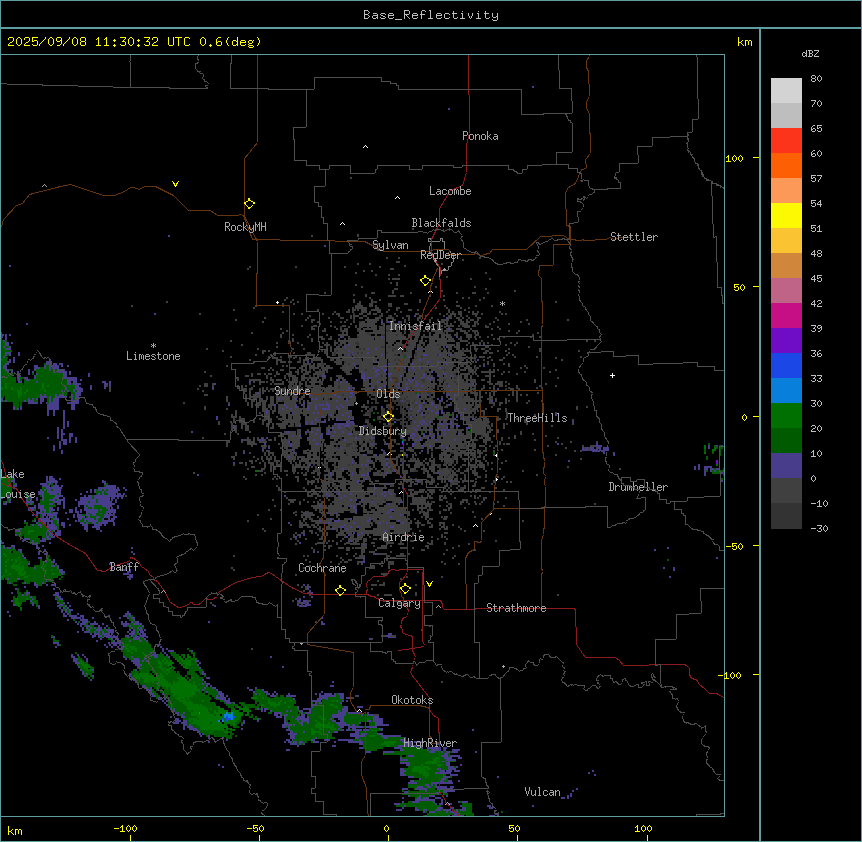862x842 pixels.
Task: Click the Lacombe city label
Action: [450, 191]
